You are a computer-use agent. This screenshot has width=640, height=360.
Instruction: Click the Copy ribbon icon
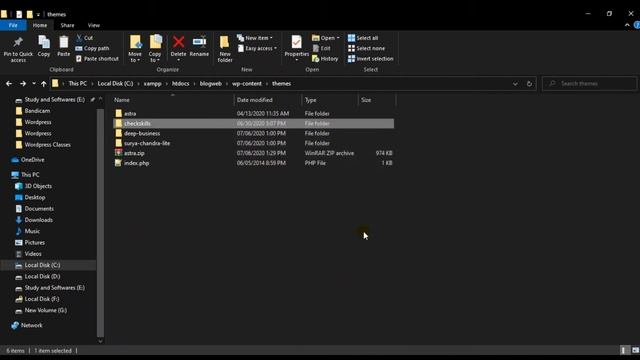pos(44,46)
